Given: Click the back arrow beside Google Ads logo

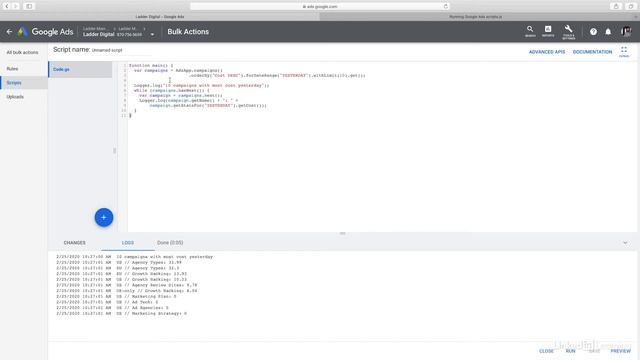Looking at the screenshot, I should [x=9, y=31].
